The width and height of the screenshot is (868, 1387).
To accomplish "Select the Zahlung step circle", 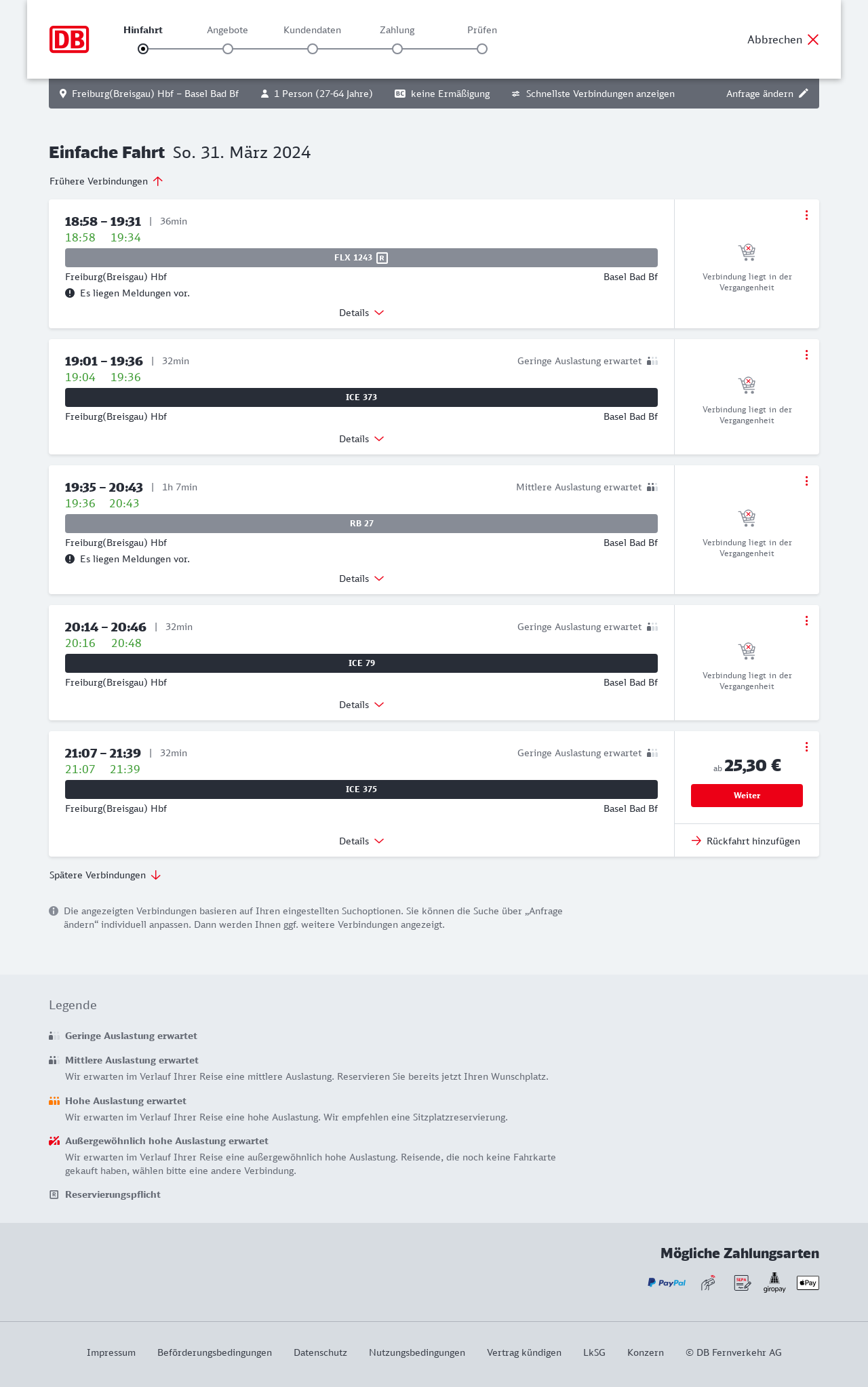I will click(x=397, y=49).
